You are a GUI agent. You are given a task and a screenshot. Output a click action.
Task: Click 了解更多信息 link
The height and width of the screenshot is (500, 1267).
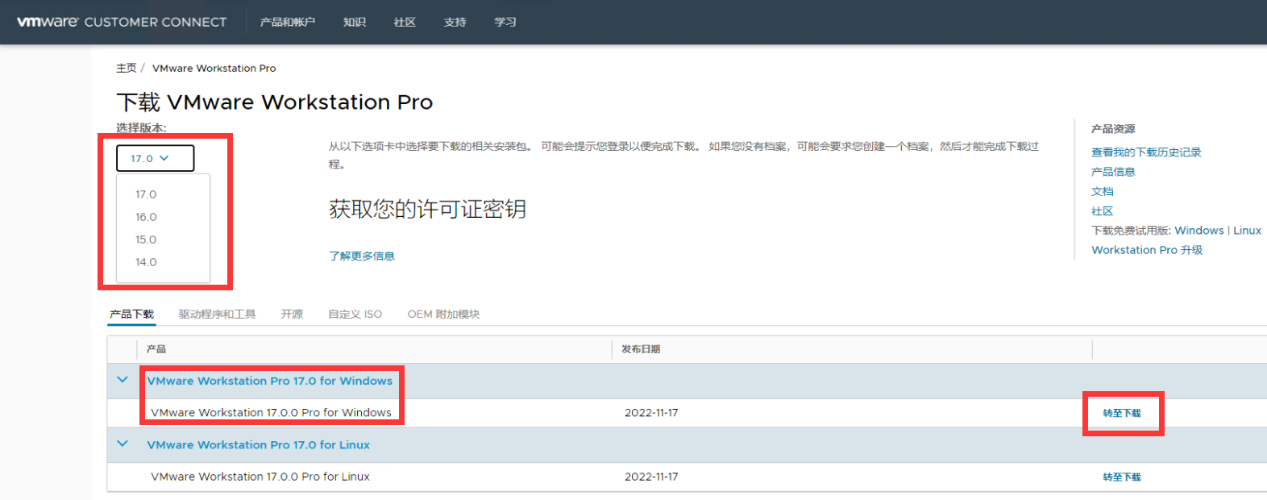tap(362, 256)
